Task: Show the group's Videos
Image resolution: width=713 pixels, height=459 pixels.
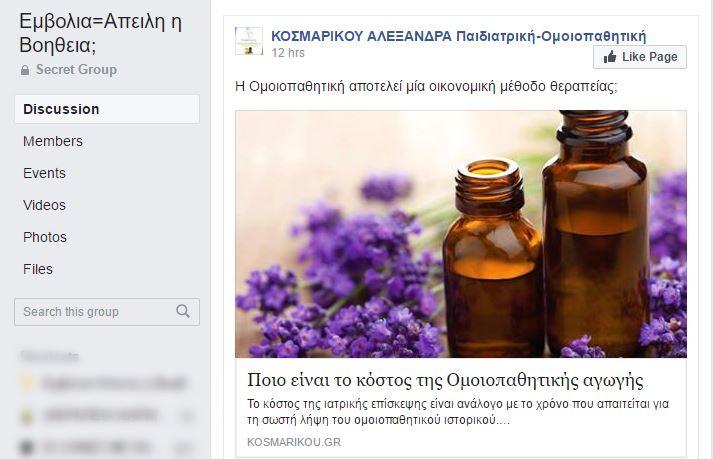Action: (x=44, y=205)
